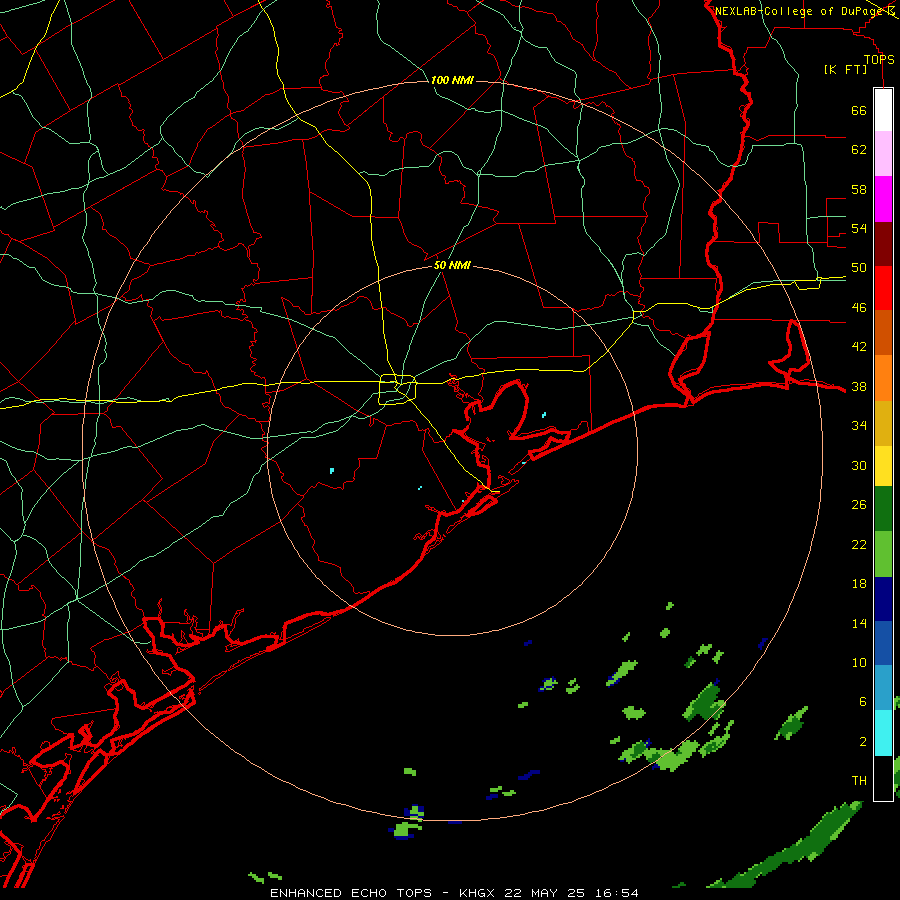Screen dimensions: 900x900
Task: Click the "[K FT]" units label
Action: [845, 70]
